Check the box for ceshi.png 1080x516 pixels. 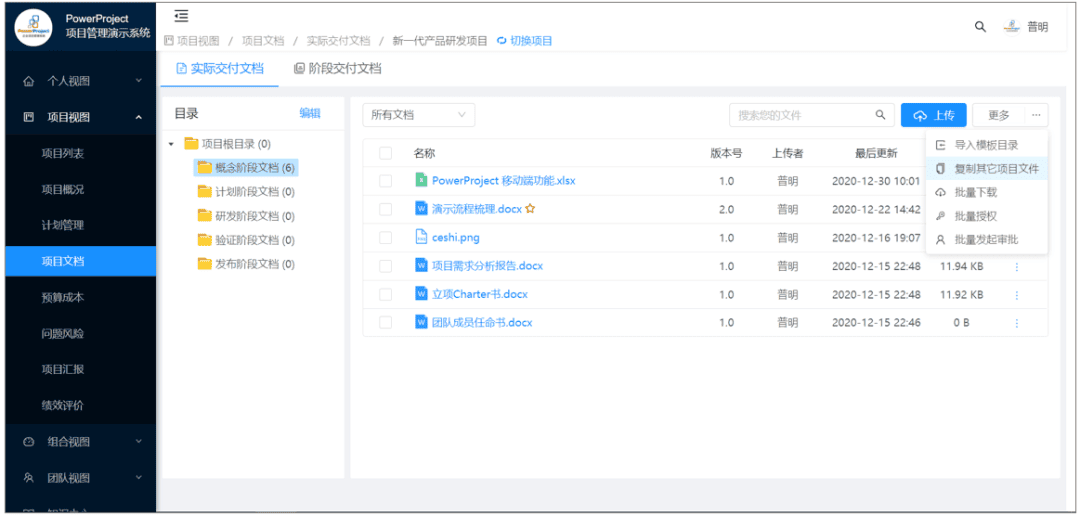pyautogui.click(x=386, y=238)
